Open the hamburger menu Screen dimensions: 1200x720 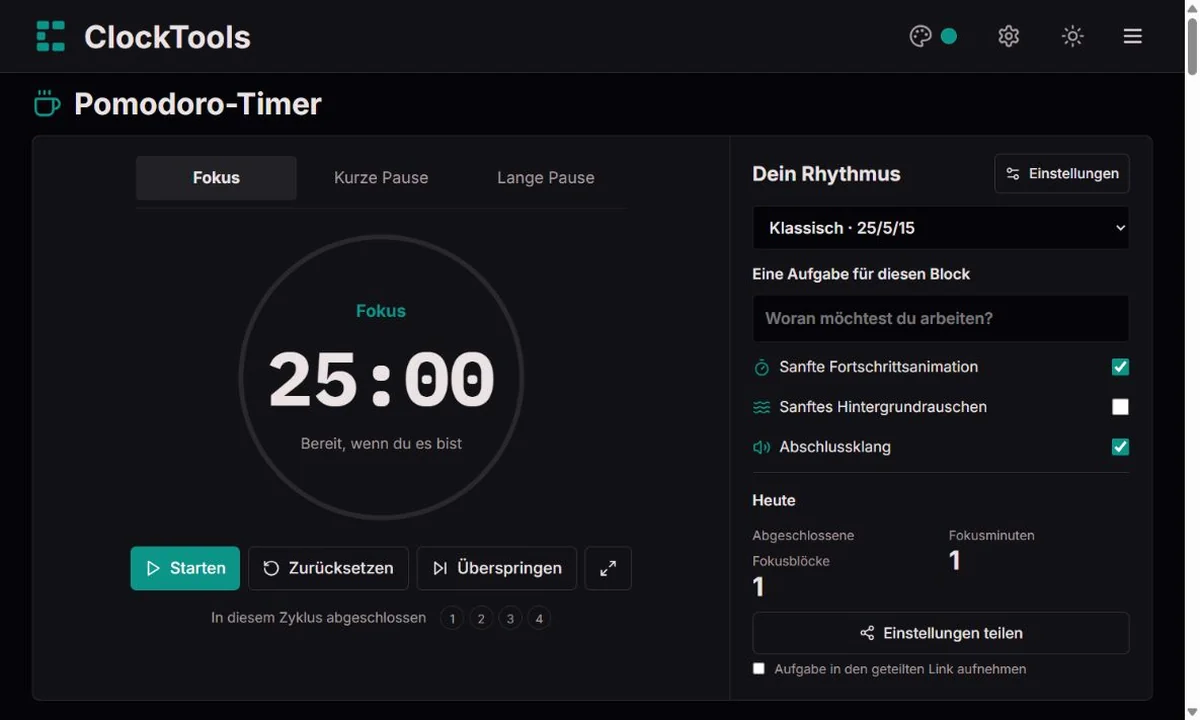[x=1132, y=36]
